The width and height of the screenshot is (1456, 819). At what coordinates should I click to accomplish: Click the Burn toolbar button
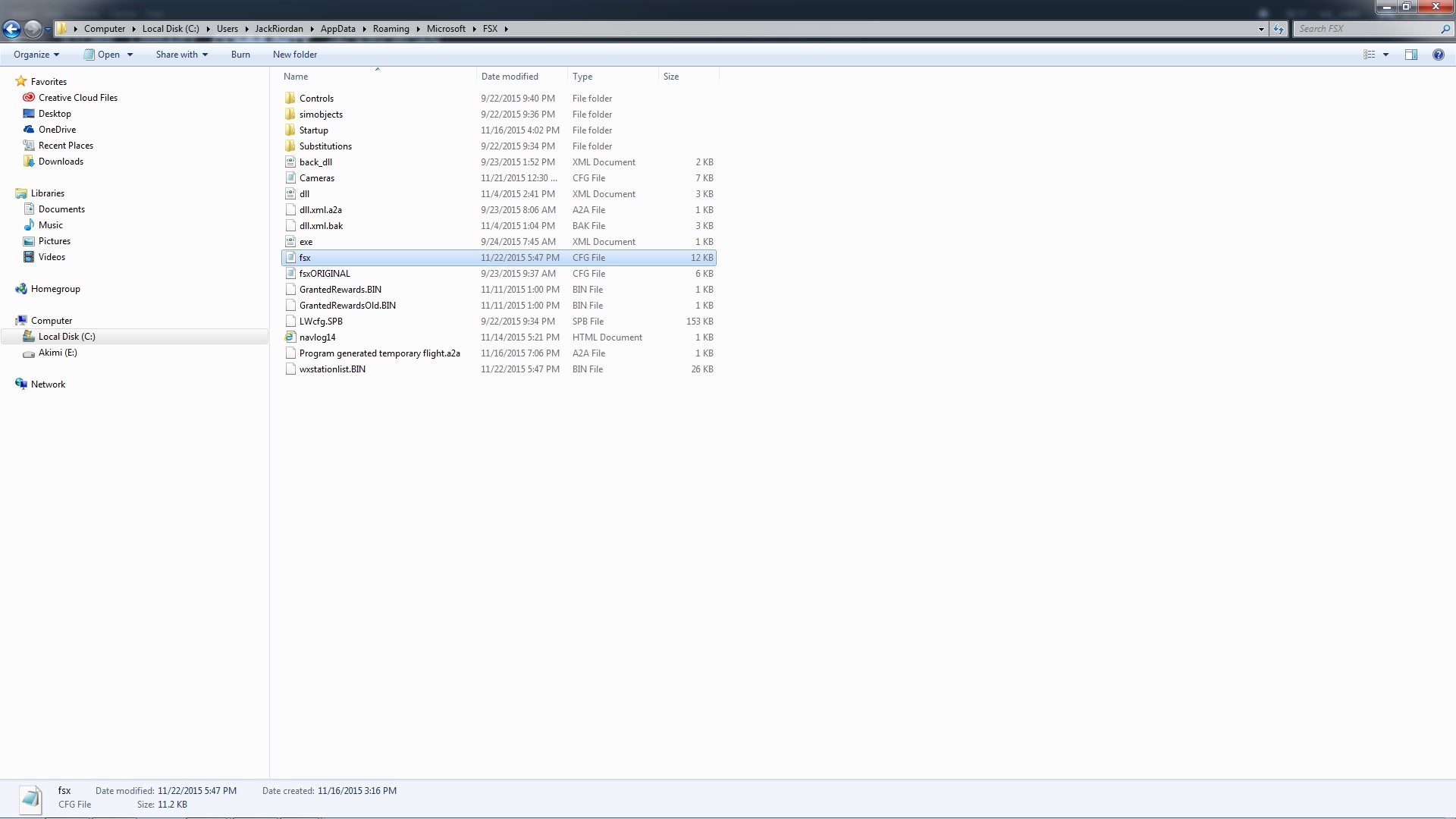click(240, 55)
